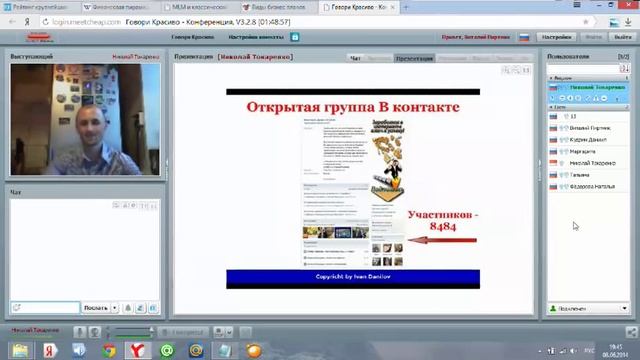Screen dimensions: 640x360
Task: Open the blue @ mail taskbar icon
Action: pyautogui.click(x=196, y=351)
